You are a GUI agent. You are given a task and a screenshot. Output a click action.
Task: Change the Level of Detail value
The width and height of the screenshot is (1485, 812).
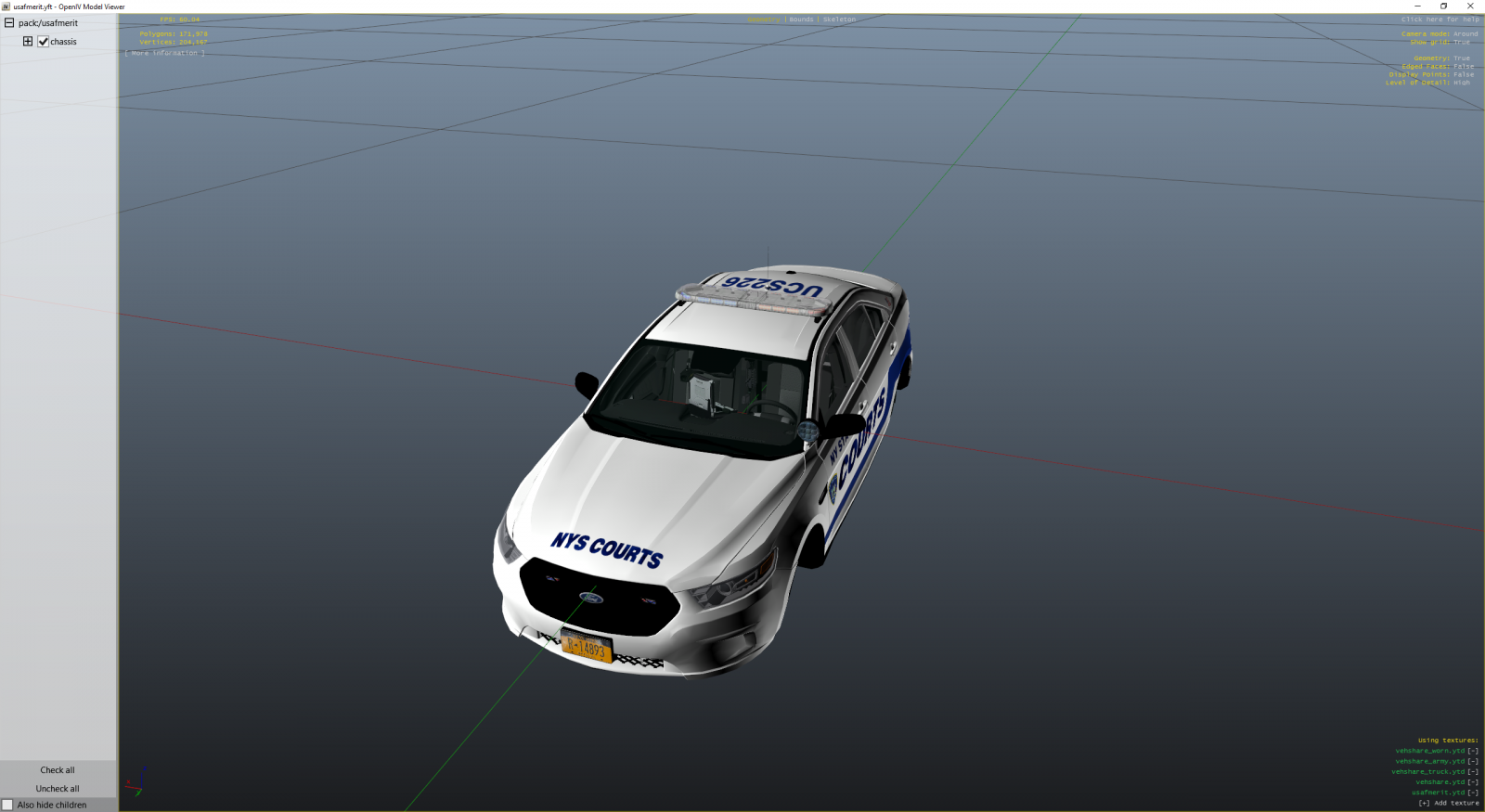(1461, 83)
